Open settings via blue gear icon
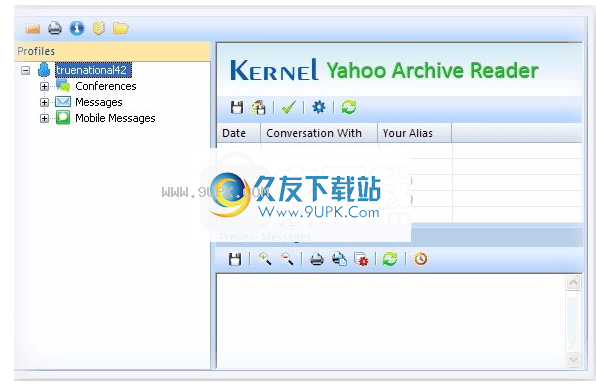The width and height of the screenshot is (596, 390). 319,107
